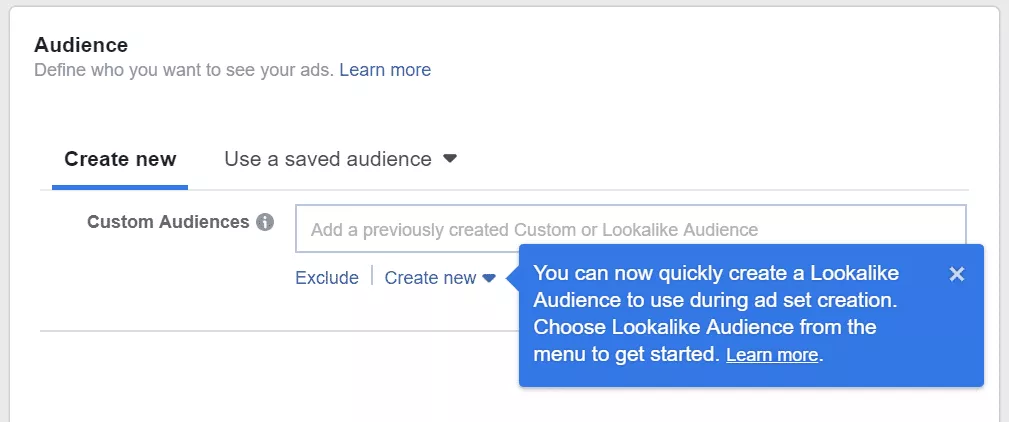Click the 'Audience' section heading

click(81, 45)
